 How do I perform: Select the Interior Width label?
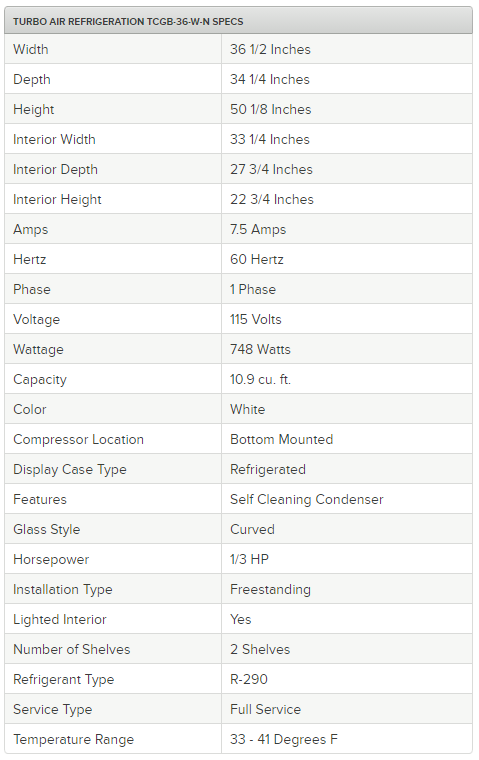coord(54,140)
